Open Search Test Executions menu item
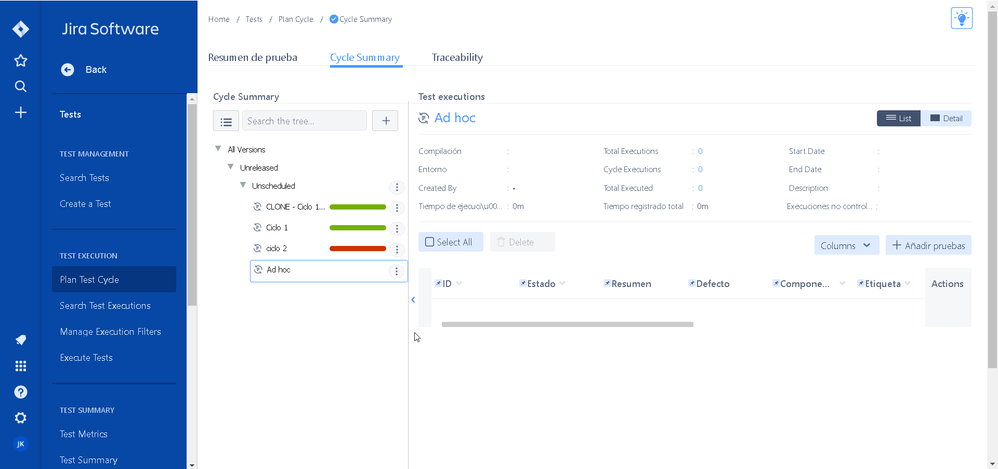The height and width of the screenshot is (469, 998). coord(105,305)
